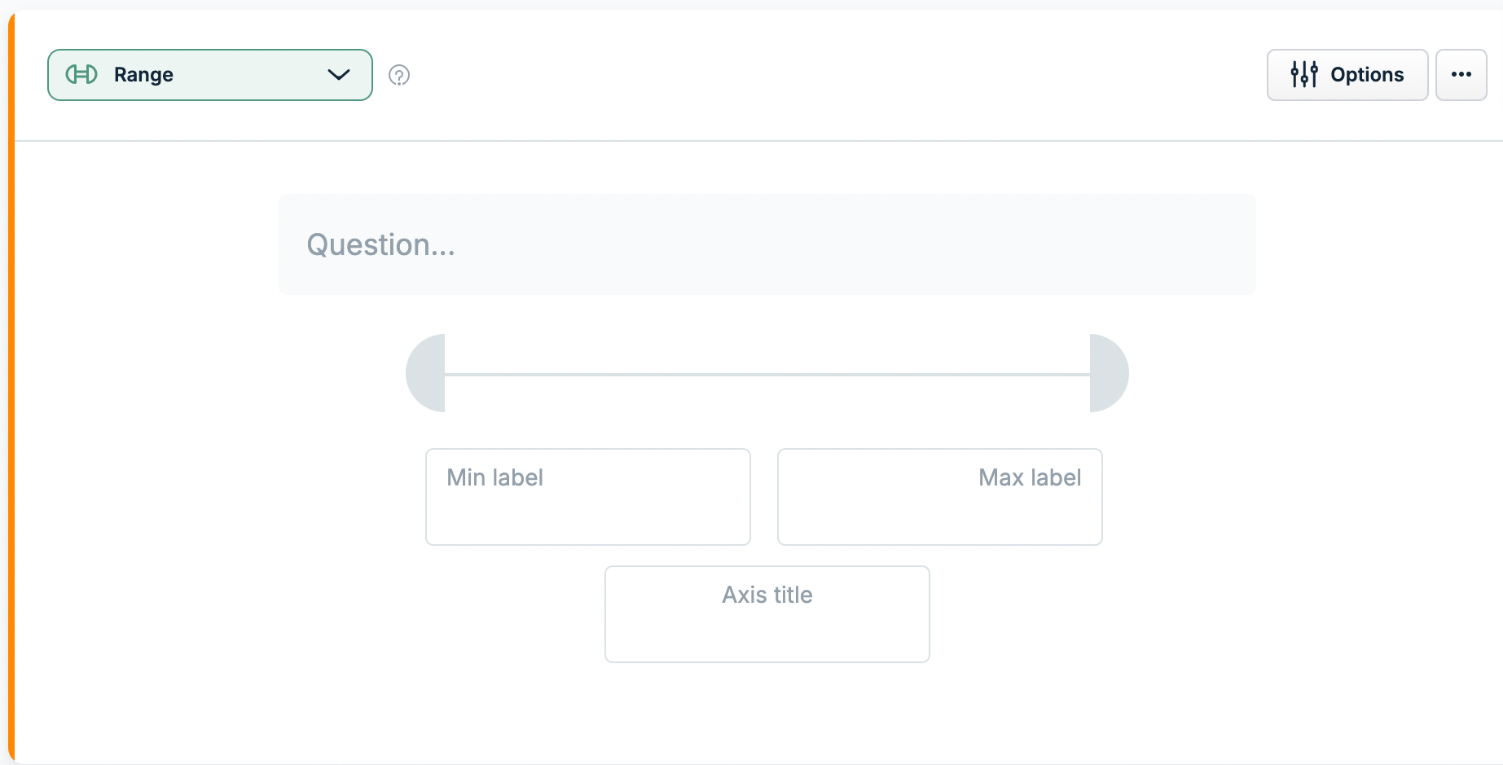The image size is (1503, 765).
Task: Click the Options text label
Action: [1367, 75]
